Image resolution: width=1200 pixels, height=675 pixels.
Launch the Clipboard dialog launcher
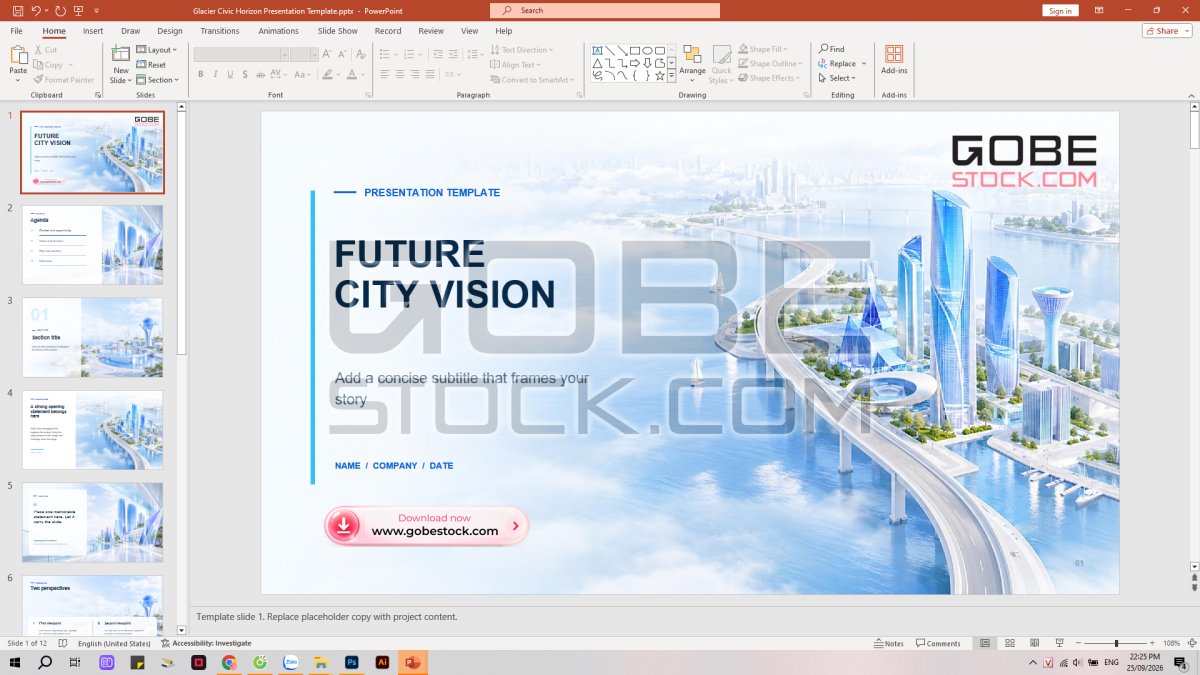[97, 95]
